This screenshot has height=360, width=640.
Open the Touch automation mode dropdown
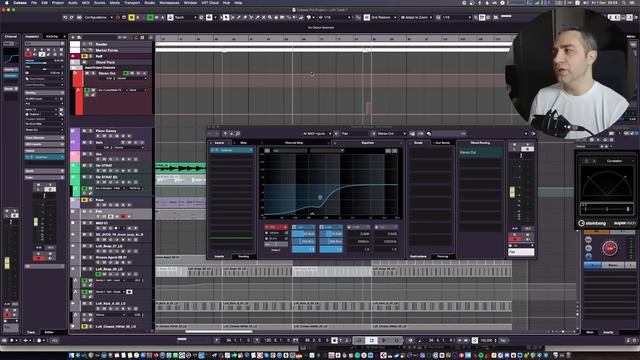pyautogui.click(x=185, y=18)
